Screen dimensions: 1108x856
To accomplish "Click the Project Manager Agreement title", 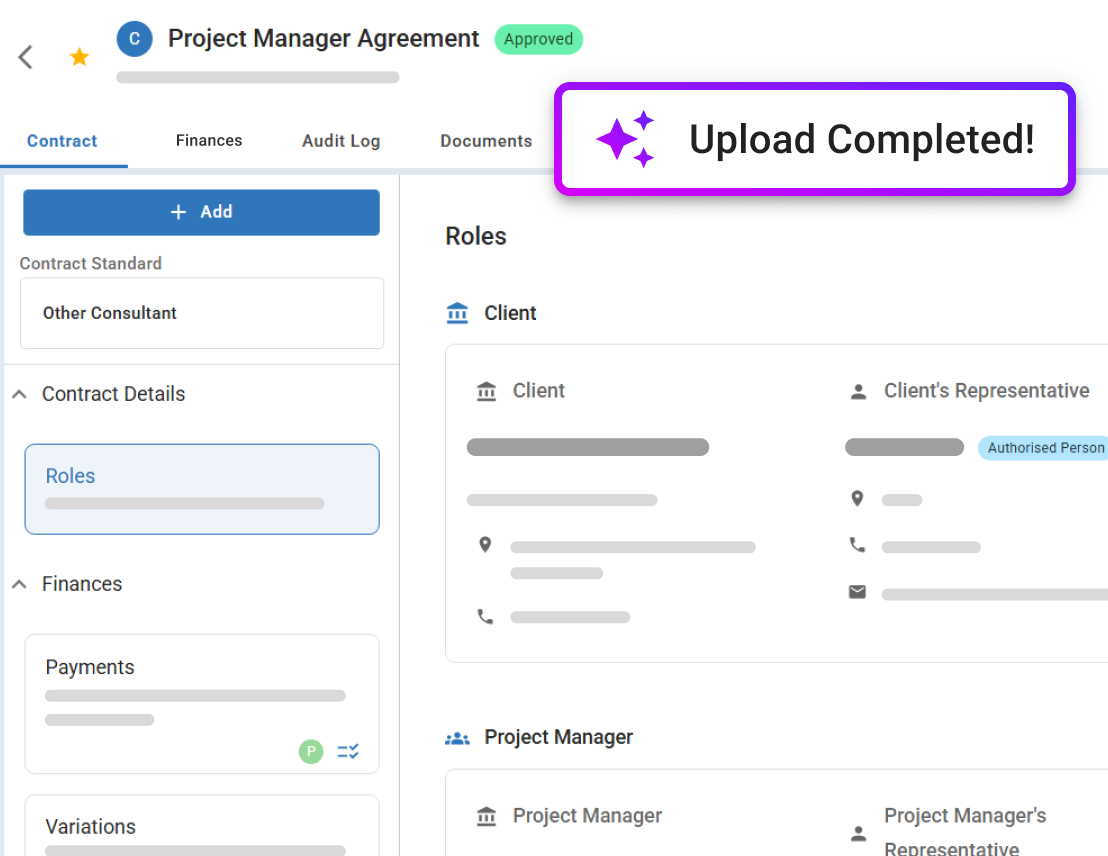I will click(x=323, y=38).
